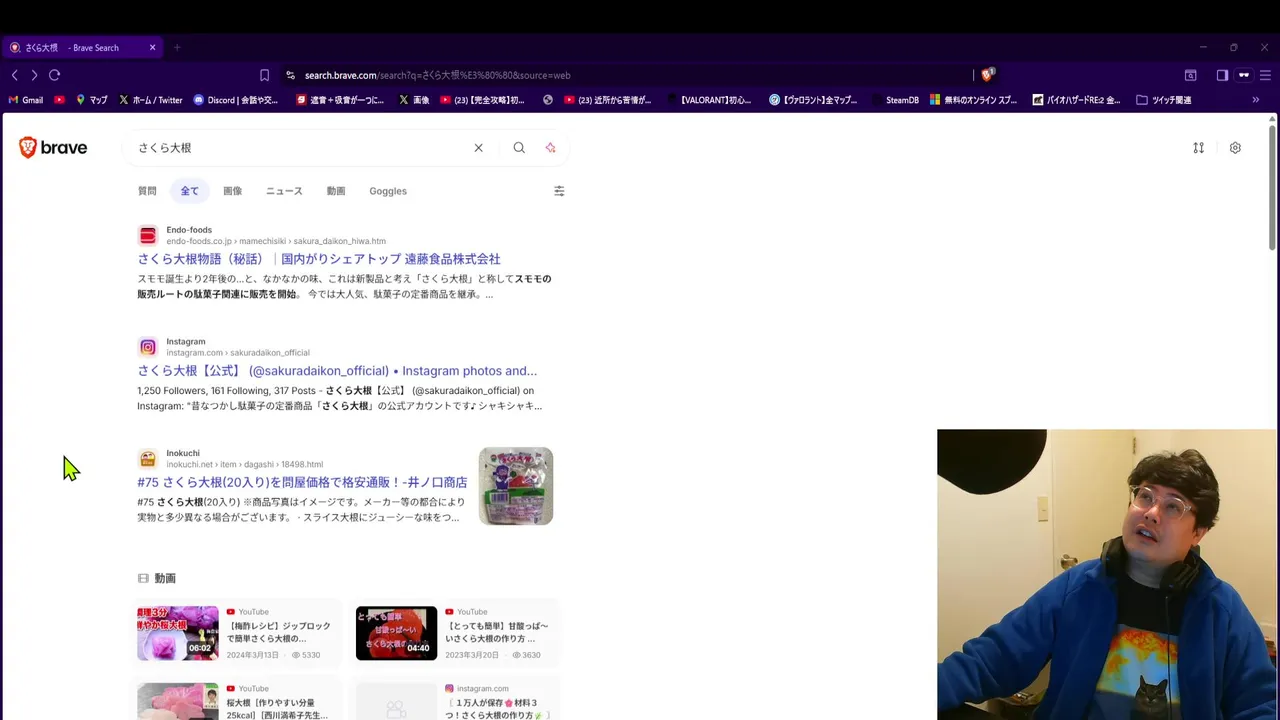Open the さくら大根物語(秘話) Endo-foods result
Image resolution: width=1280 pixels, height=720 pixels.
click(319, 259)
